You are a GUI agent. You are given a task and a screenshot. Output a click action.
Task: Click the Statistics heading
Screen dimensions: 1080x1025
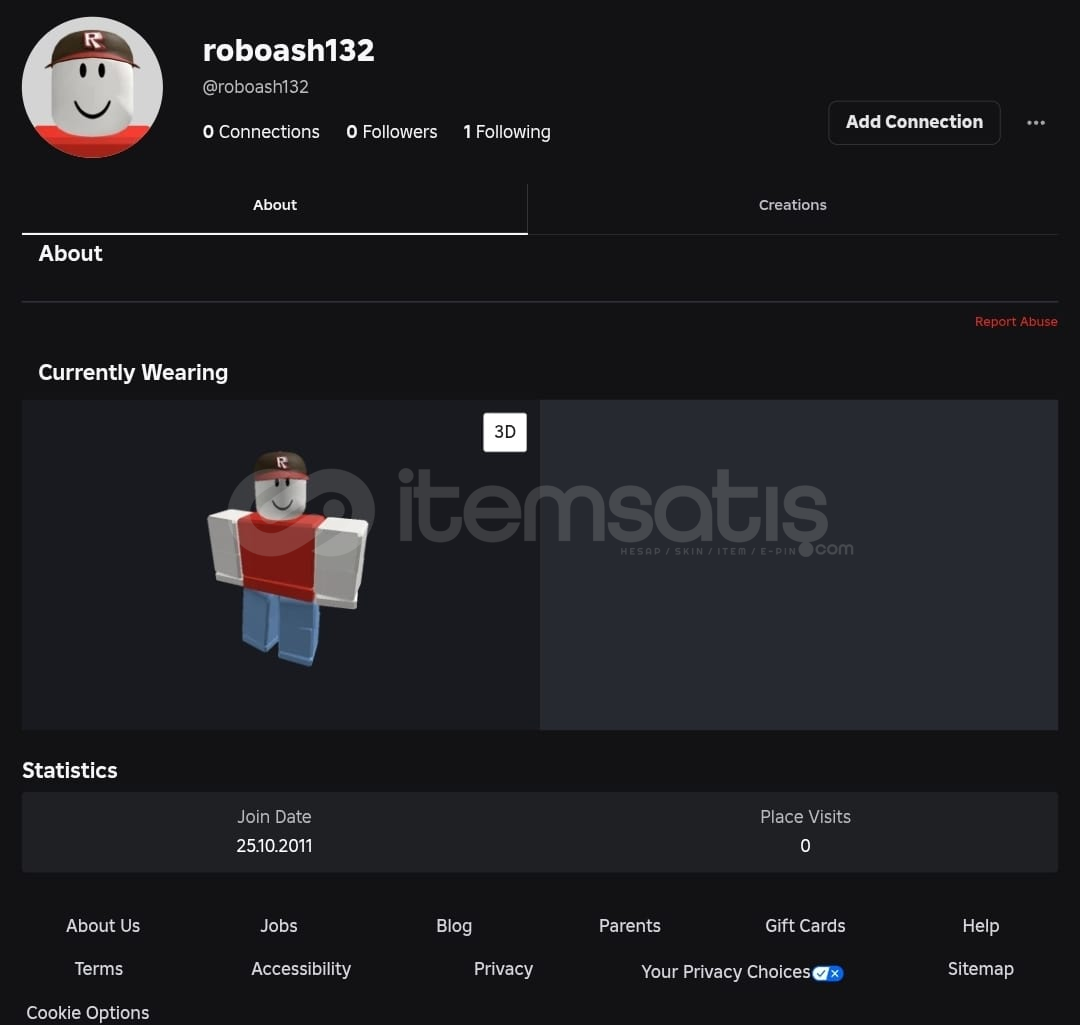coord(70,770)
